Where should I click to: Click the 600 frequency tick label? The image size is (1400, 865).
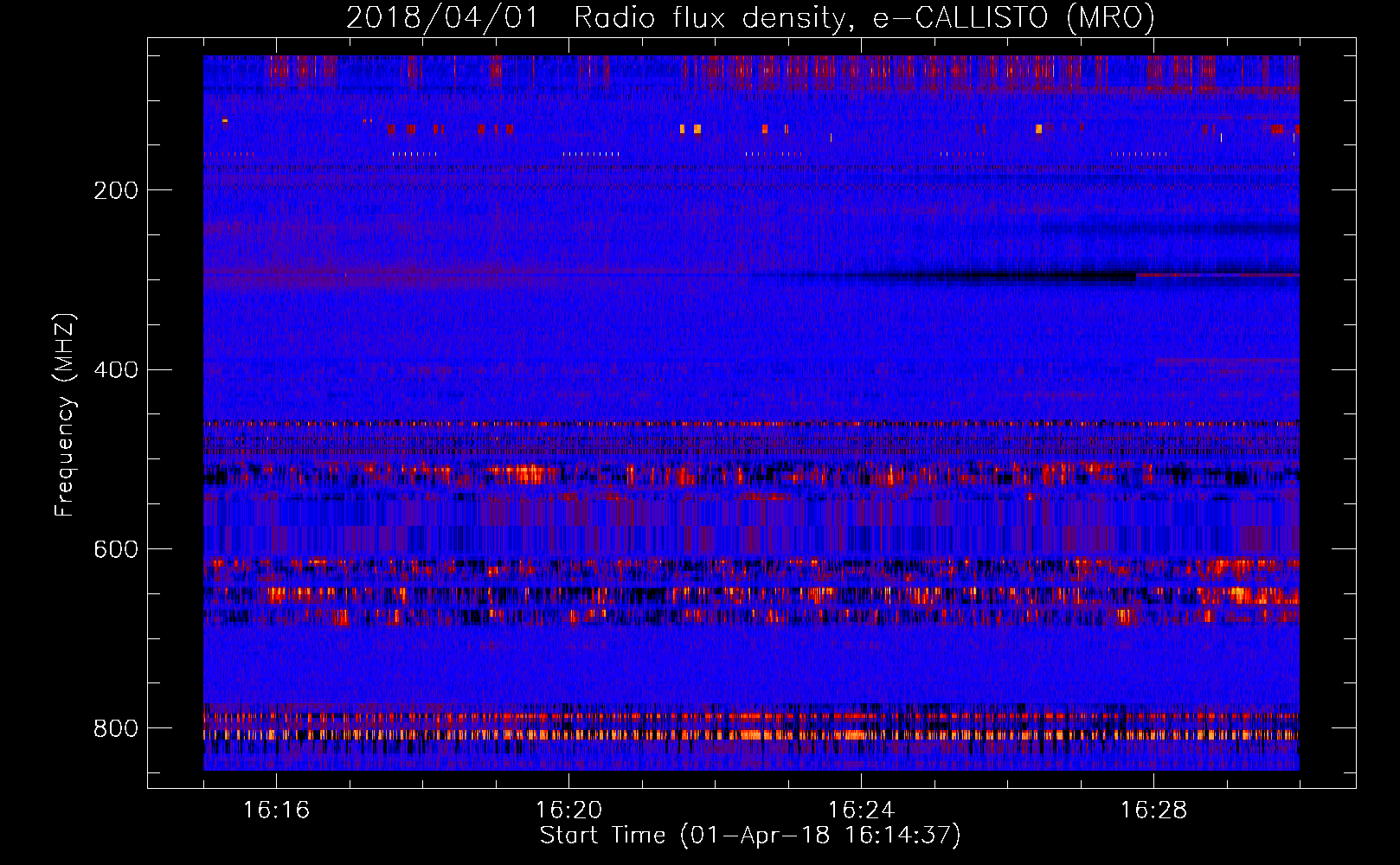click(x=116, y=550)
